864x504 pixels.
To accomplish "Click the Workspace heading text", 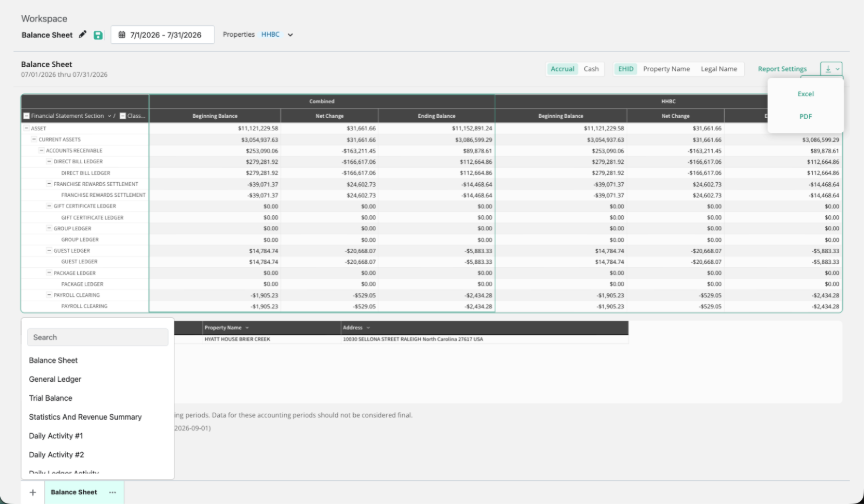I will click(x=44, y=19).
